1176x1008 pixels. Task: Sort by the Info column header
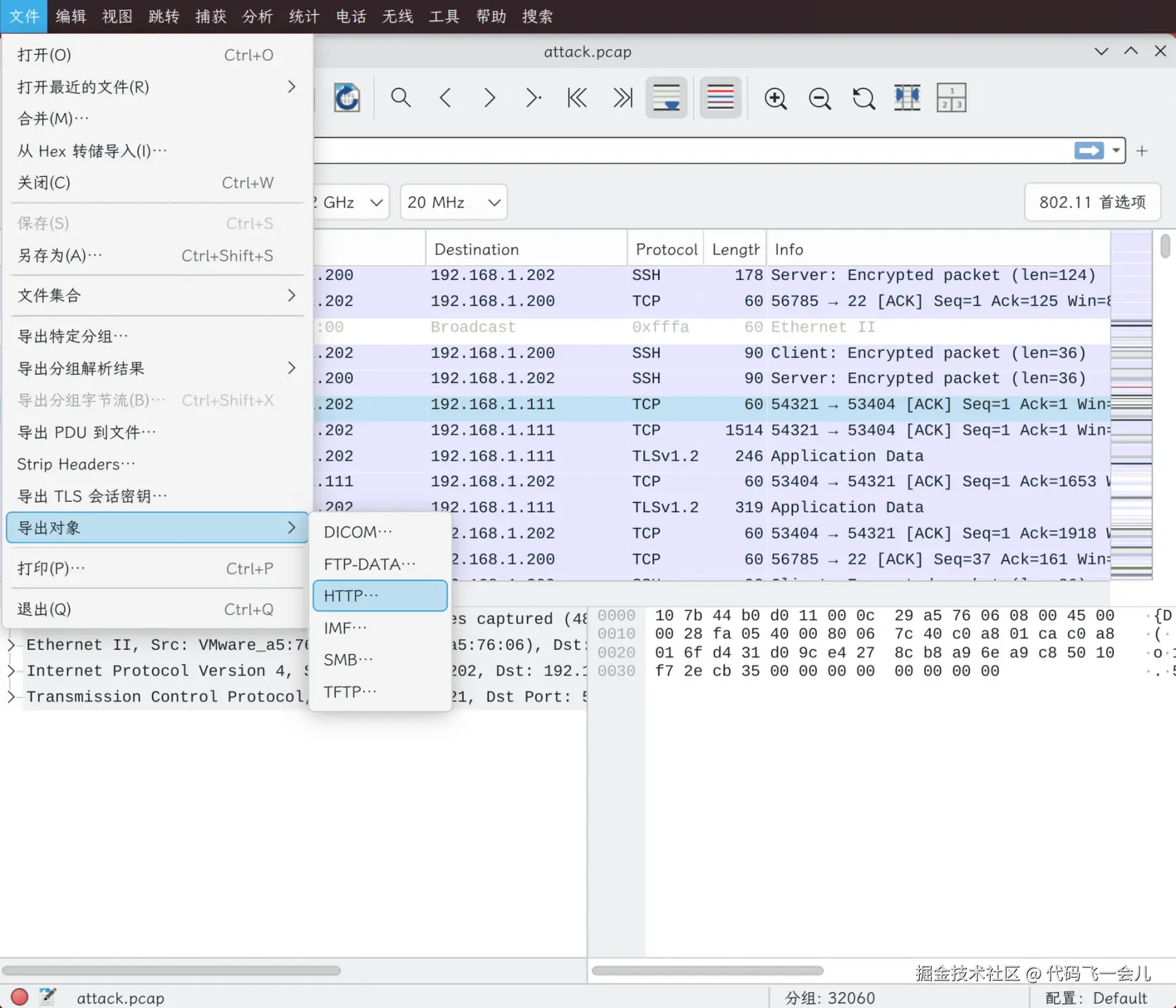pyautogui.click(x=938, y=249)
